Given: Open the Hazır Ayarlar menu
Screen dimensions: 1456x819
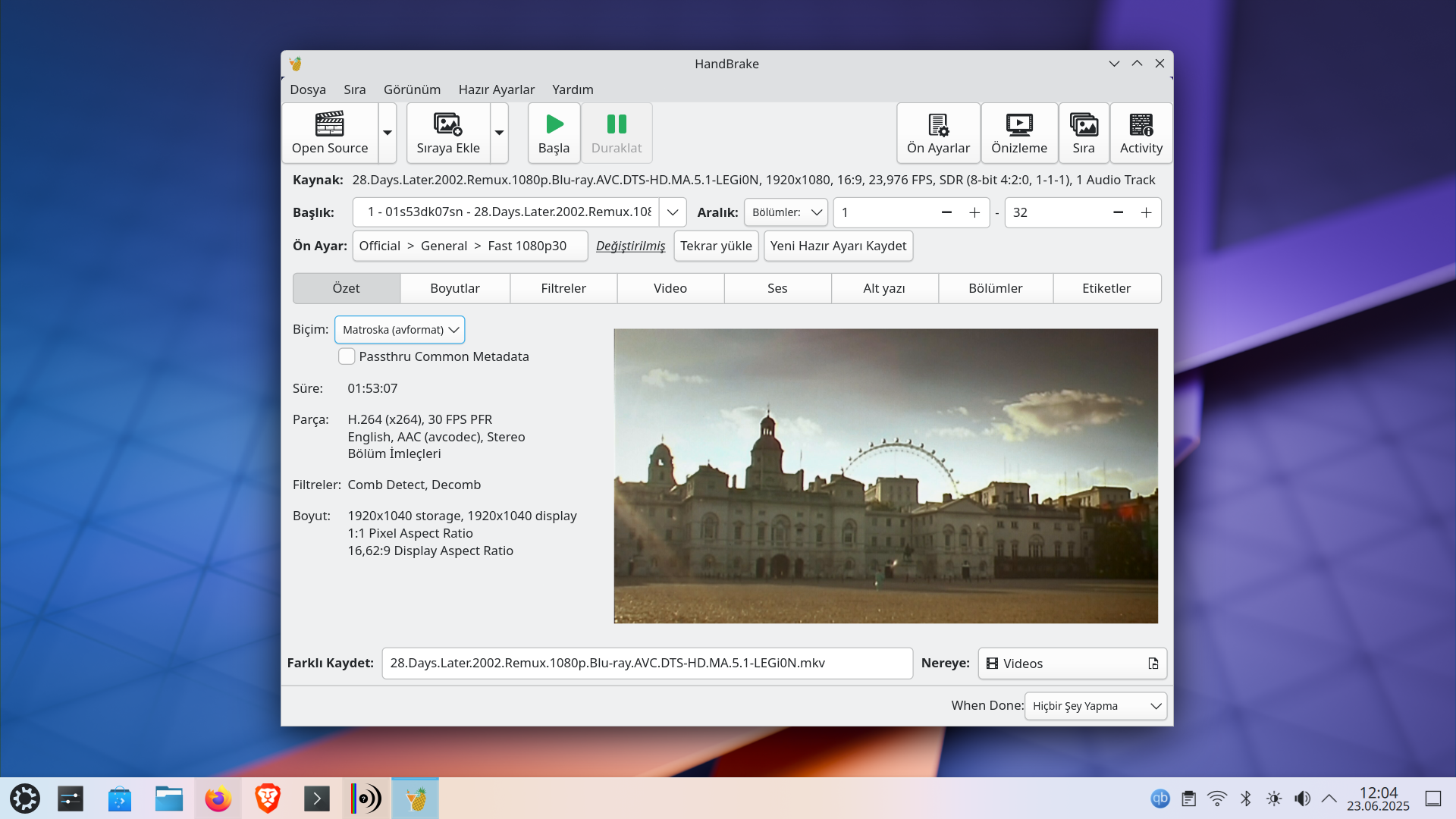Looking at the screenshot, I should [x=497, y=89].
